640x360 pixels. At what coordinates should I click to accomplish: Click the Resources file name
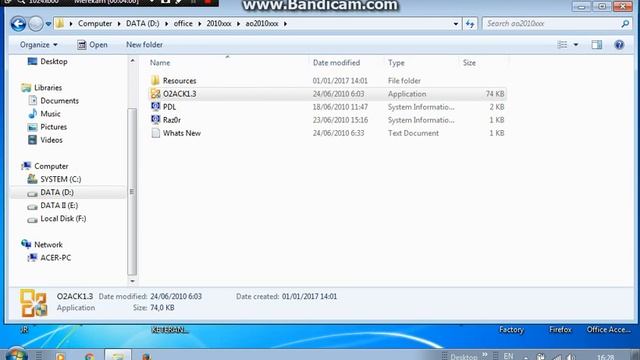pyautogui.click(x=180, y=81)
